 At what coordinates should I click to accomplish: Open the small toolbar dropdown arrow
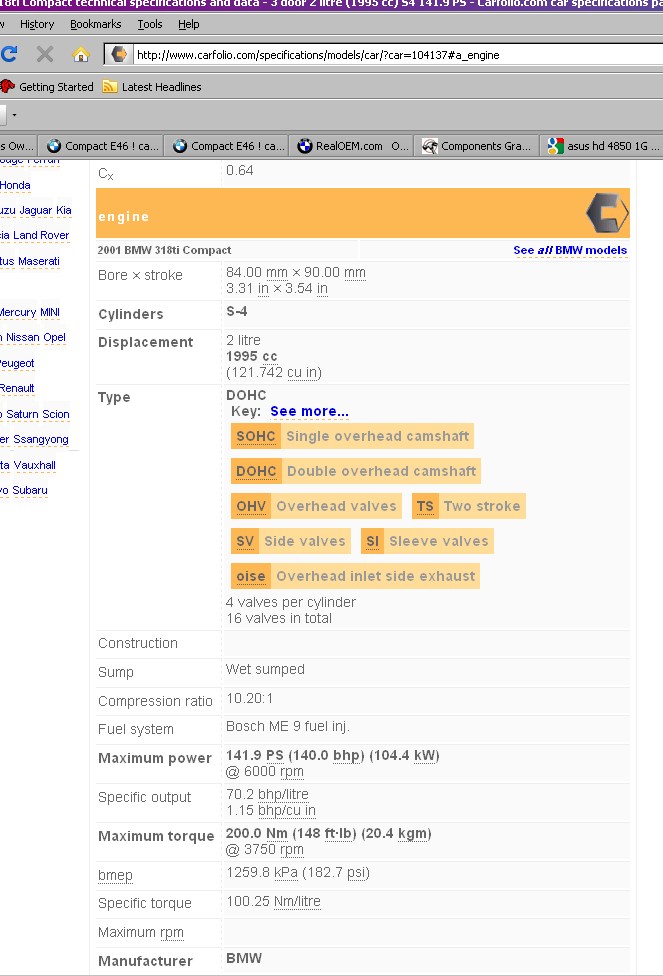[14, 115]
